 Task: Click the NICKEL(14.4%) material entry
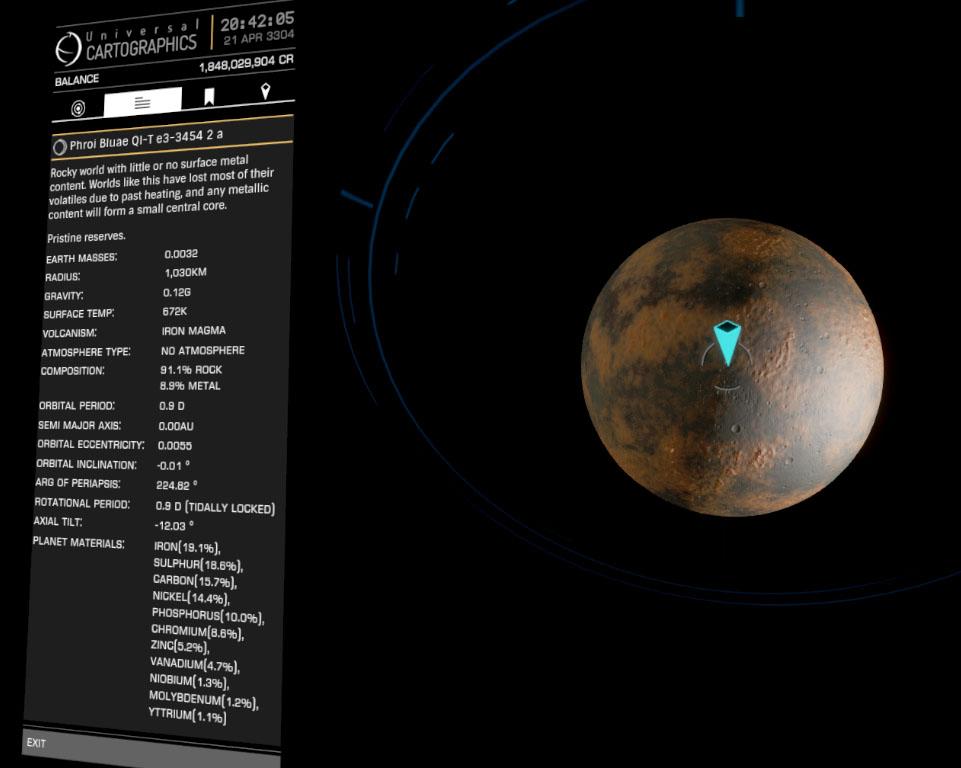(x=191, y=598)
